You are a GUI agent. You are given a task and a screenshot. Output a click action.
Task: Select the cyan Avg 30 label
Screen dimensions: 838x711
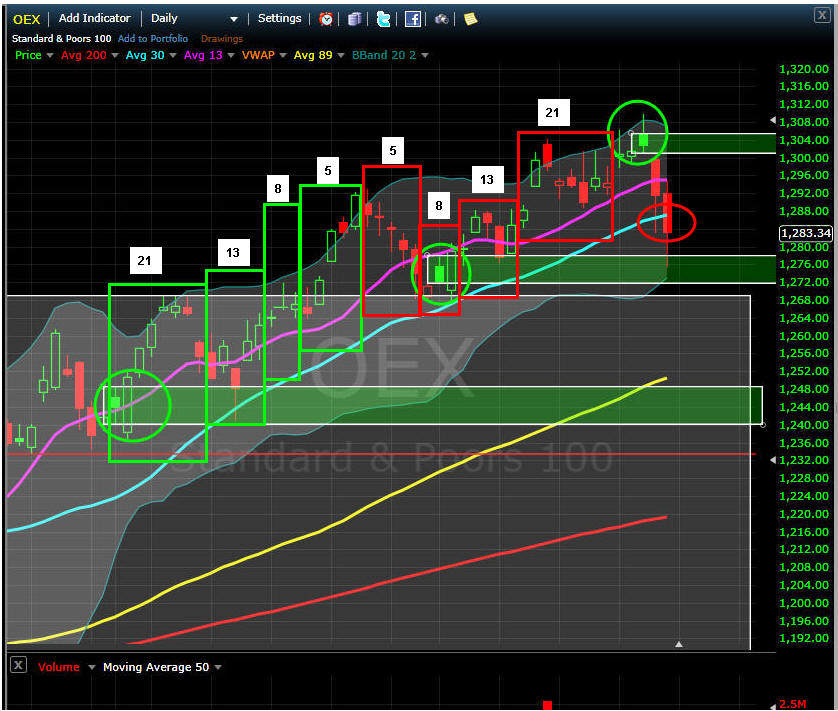click(145, 55)
